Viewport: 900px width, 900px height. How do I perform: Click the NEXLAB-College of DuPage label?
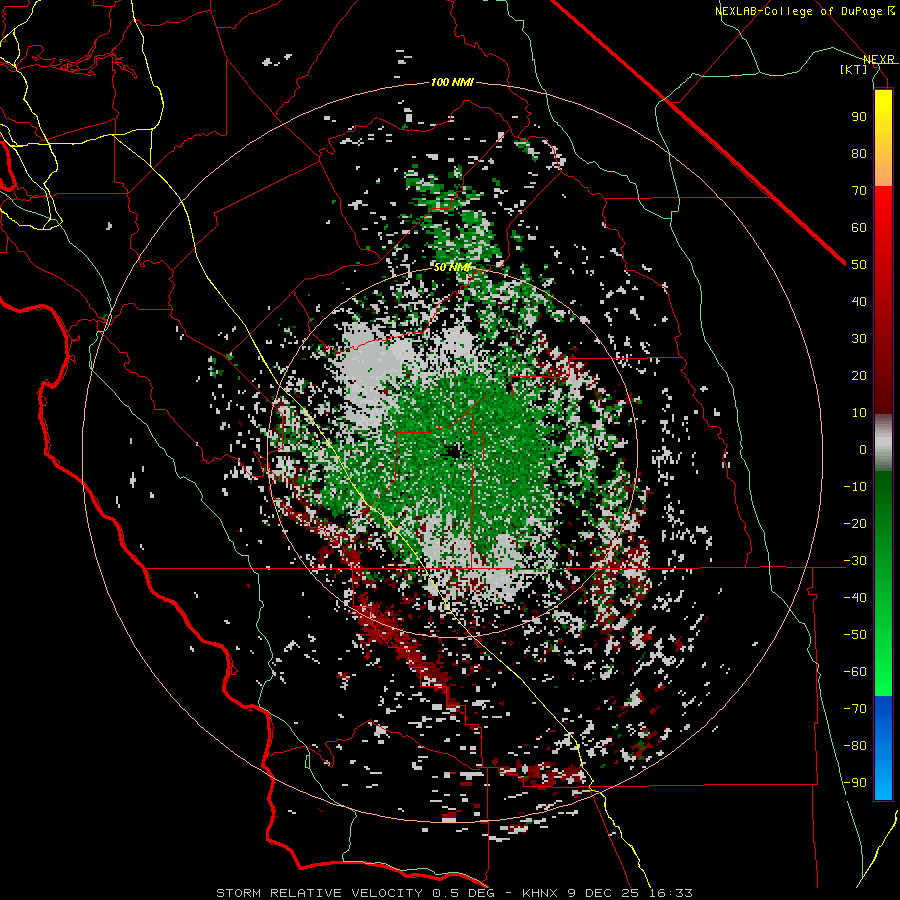click(804, 11)
